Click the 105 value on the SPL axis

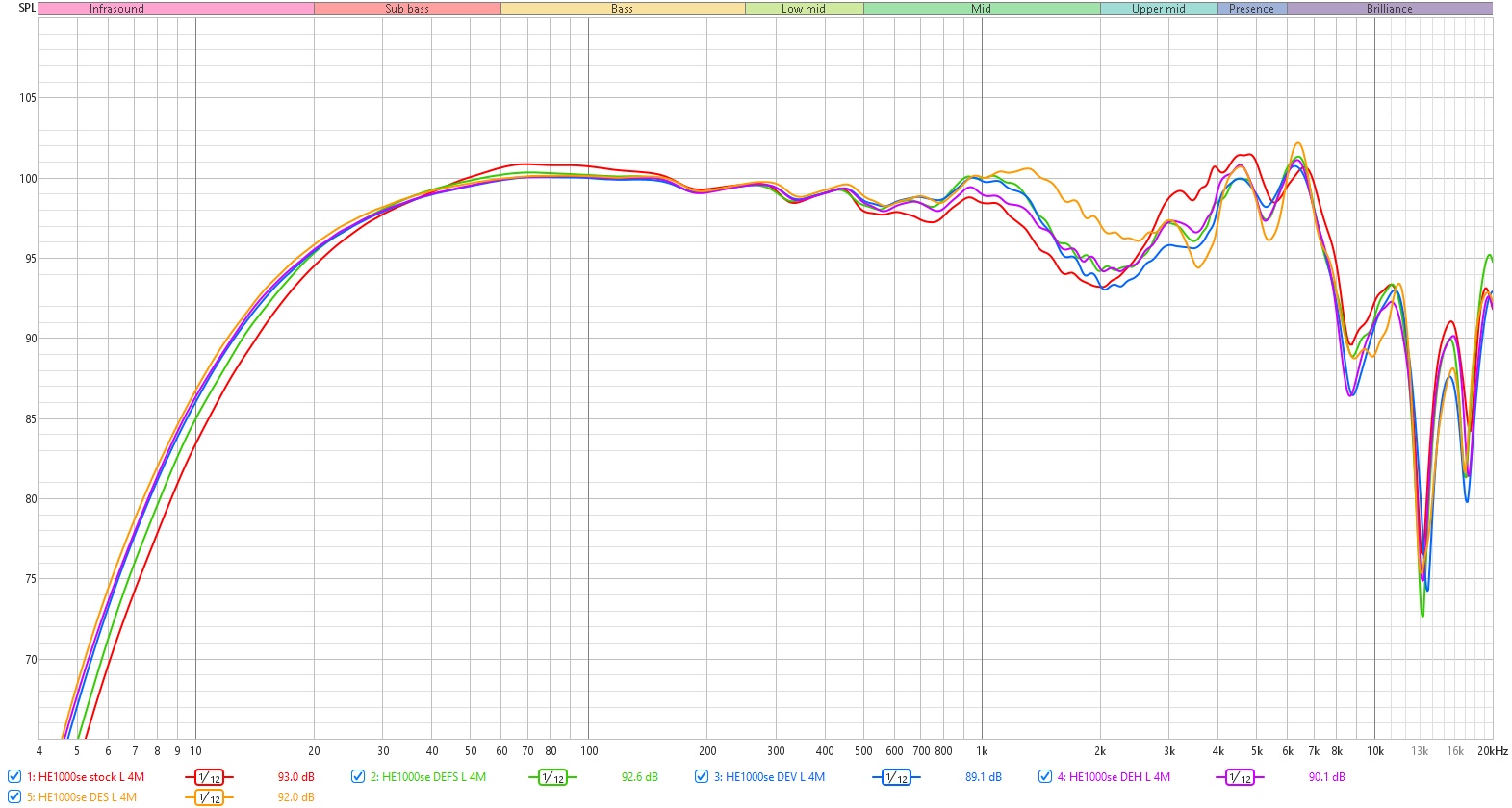coord(27,98)
